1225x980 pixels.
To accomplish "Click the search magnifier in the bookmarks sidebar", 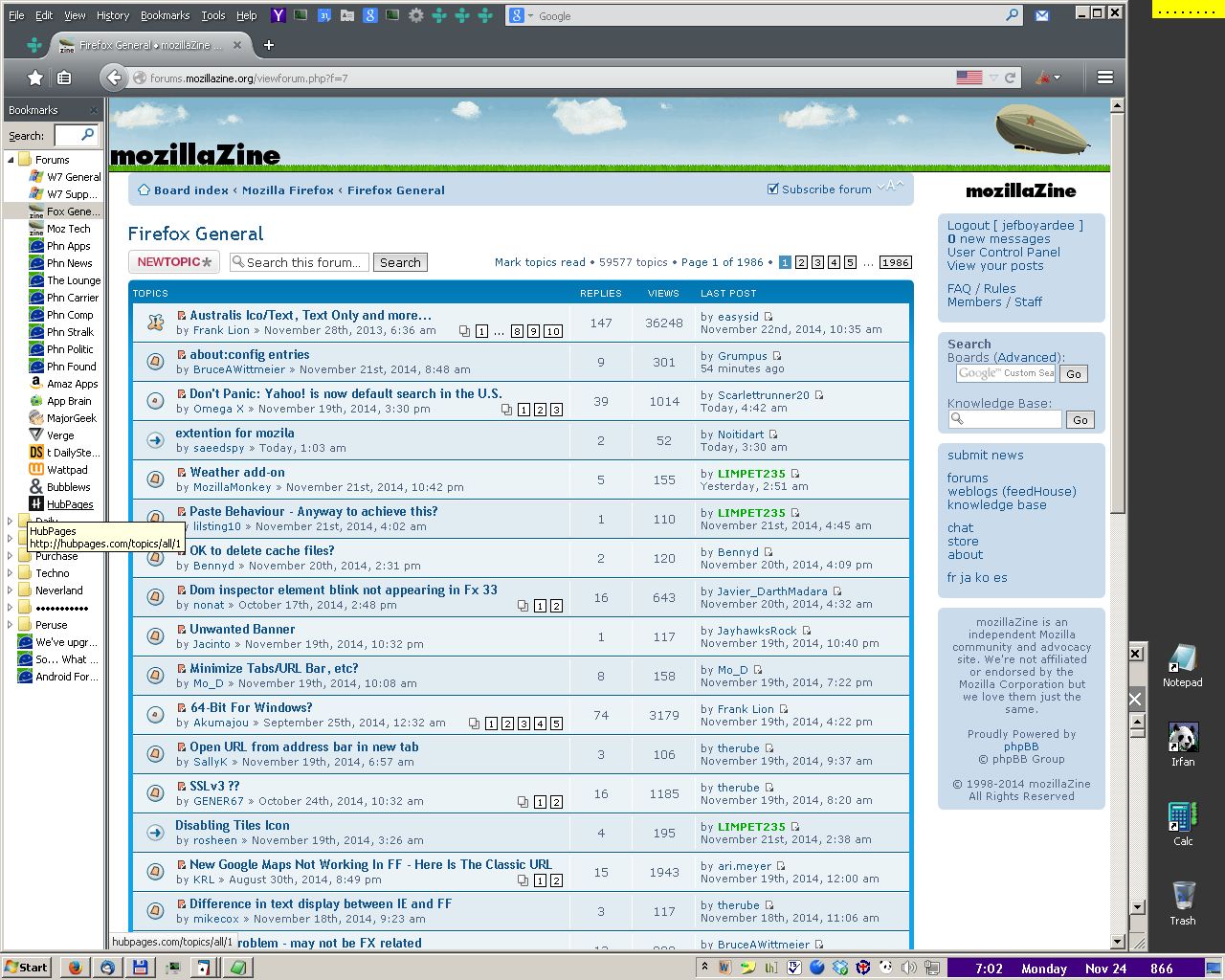I will click(x=88, y=135).
